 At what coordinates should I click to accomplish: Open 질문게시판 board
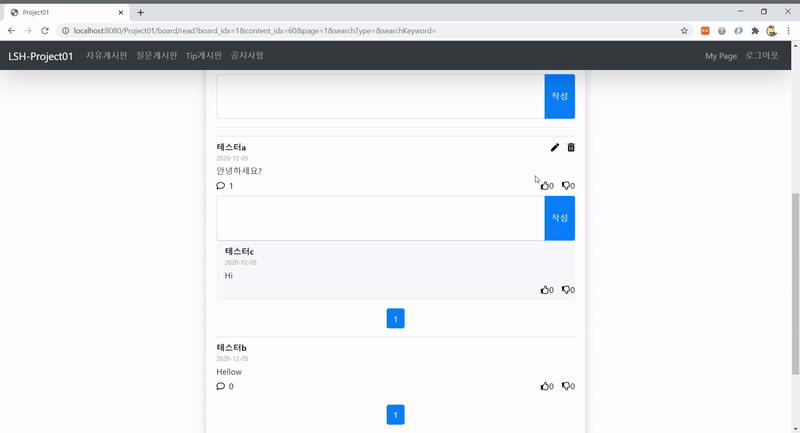(x=157, y=56)
